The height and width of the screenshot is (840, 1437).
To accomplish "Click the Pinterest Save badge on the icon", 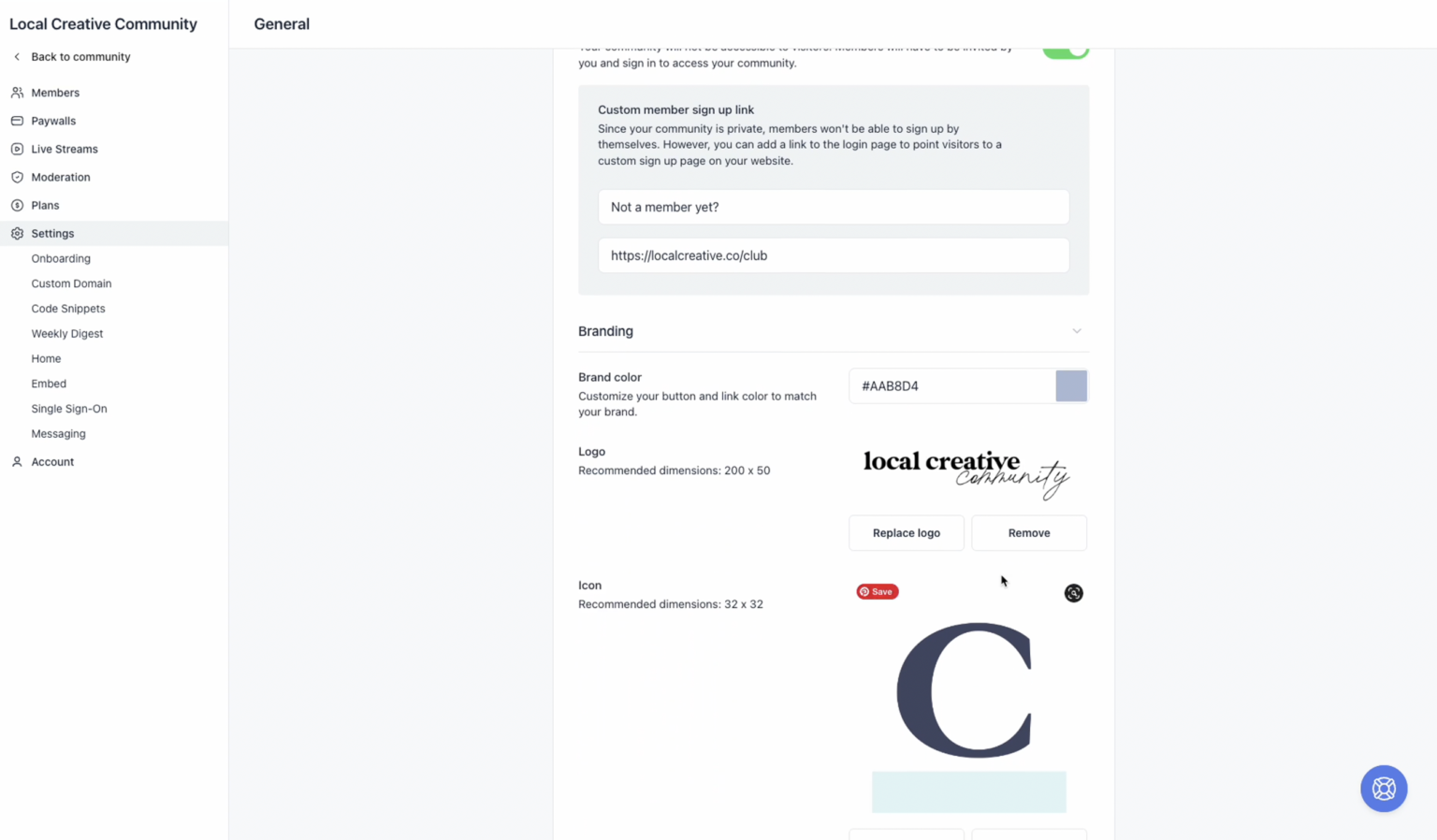I will coord(877,591).
